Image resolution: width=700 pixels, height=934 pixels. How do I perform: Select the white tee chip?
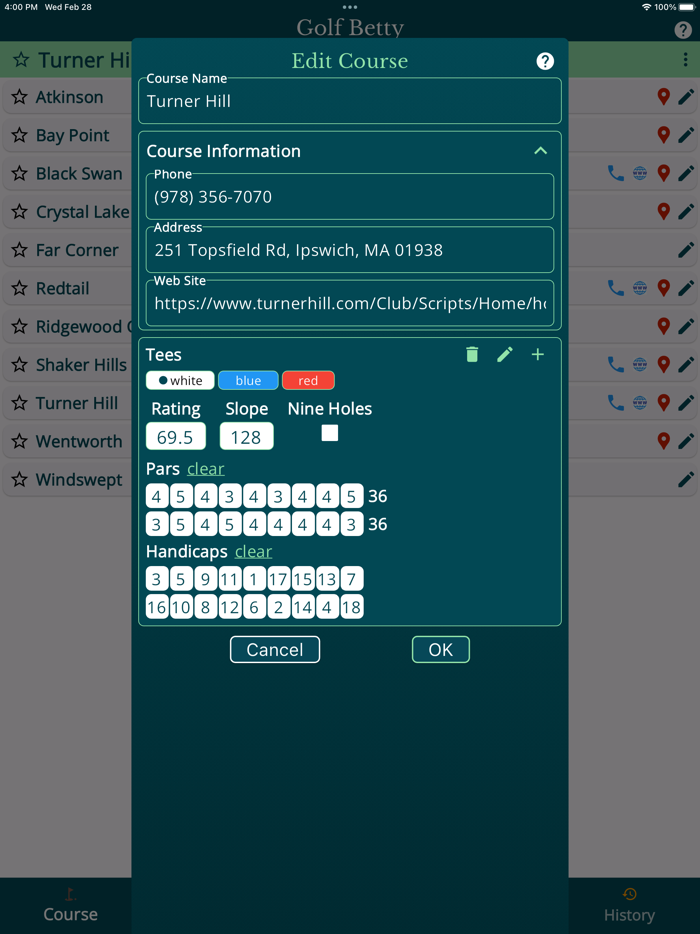coord(180,380)
